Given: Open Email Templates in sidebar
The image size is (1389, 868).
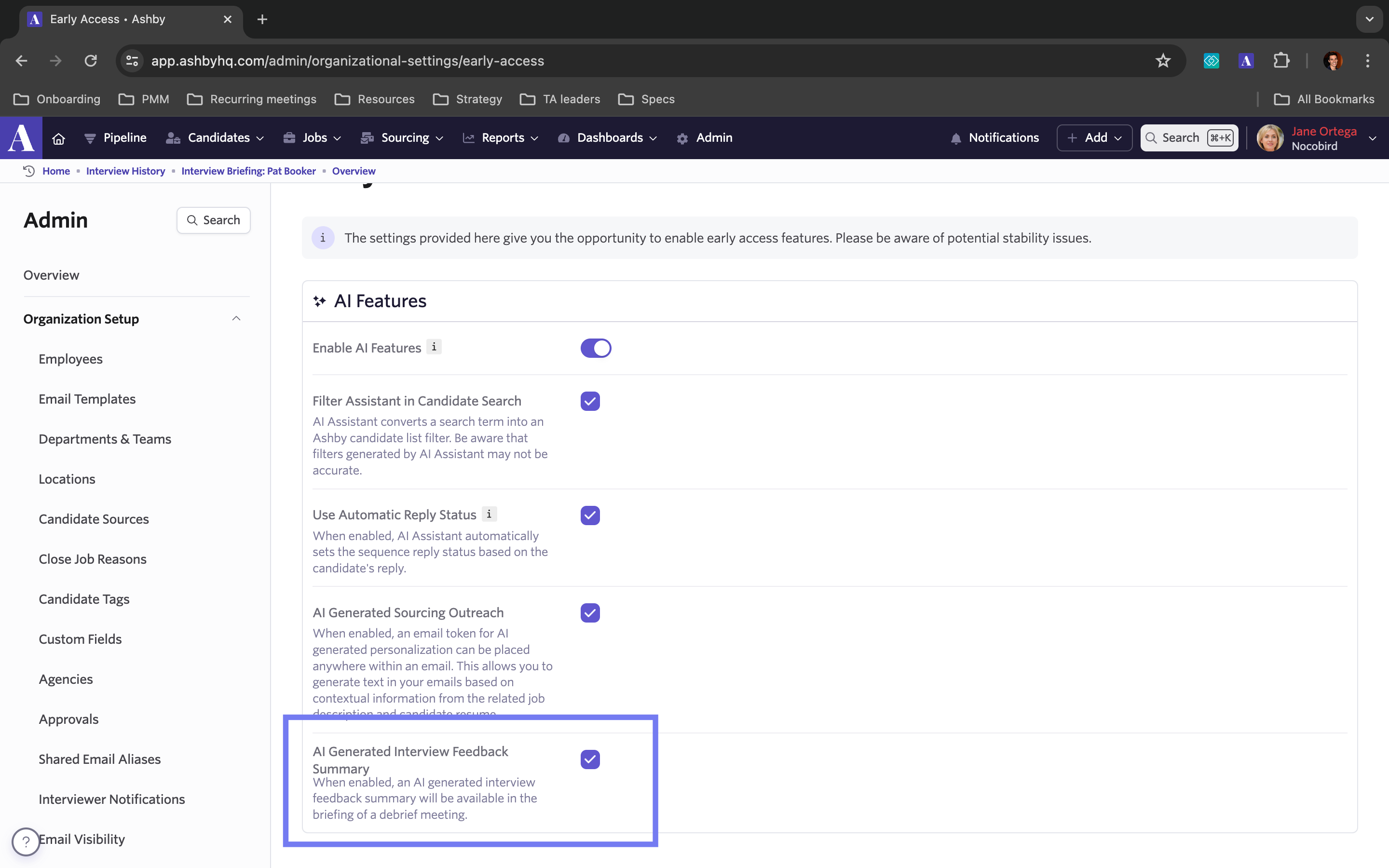Looking at the screenshot, I should tap(87, 399).
